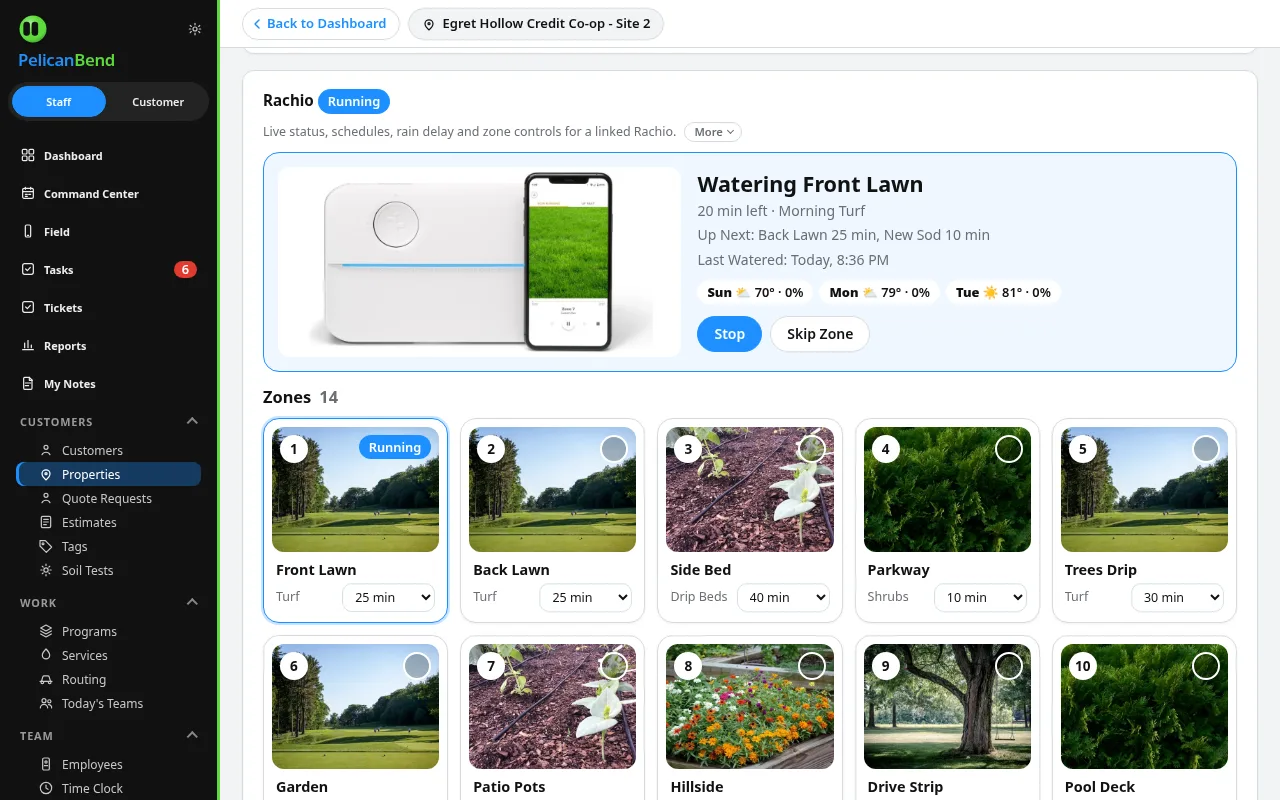1280x800 pixels.
Task: Click the Soil Tests gear icon
Action: pos(46,570)
